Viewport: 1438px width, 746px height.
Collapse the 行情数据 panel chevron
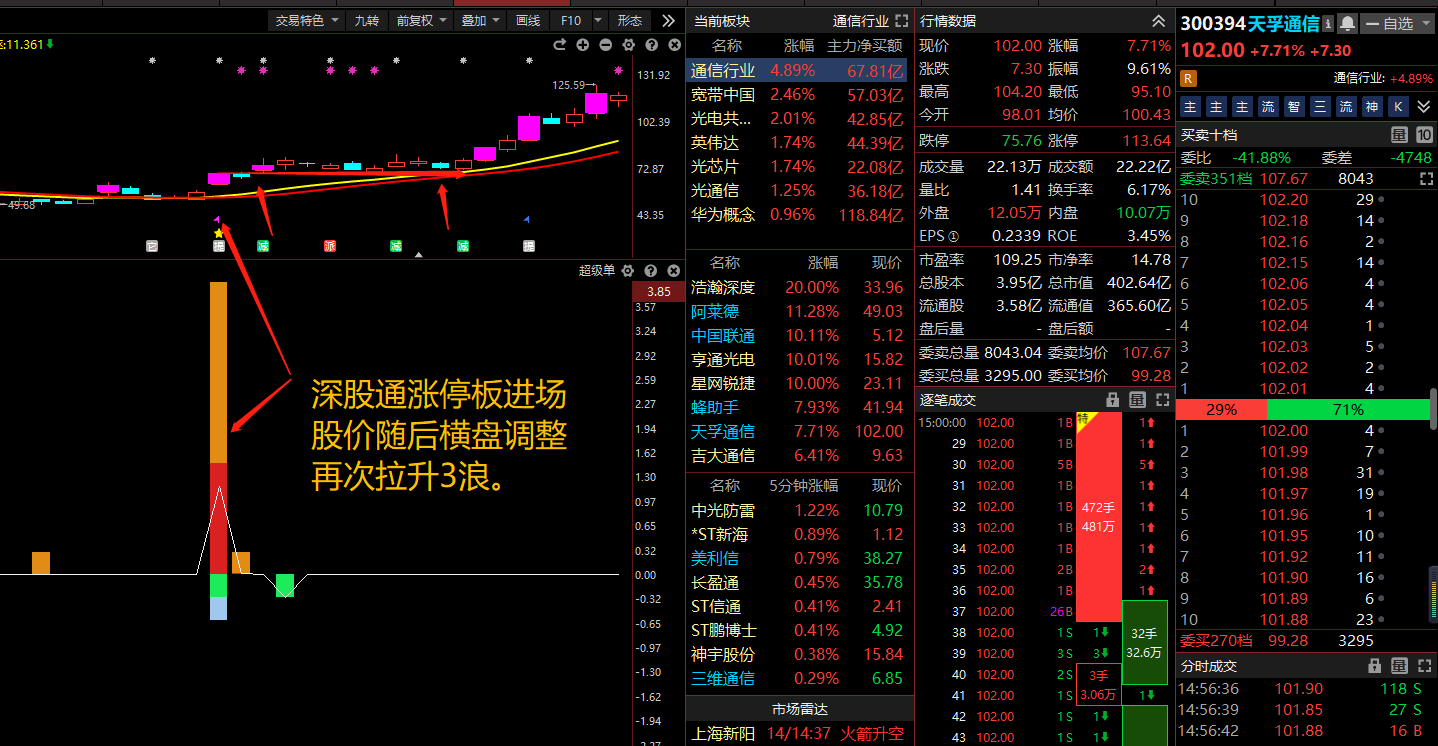point(1159,20)
